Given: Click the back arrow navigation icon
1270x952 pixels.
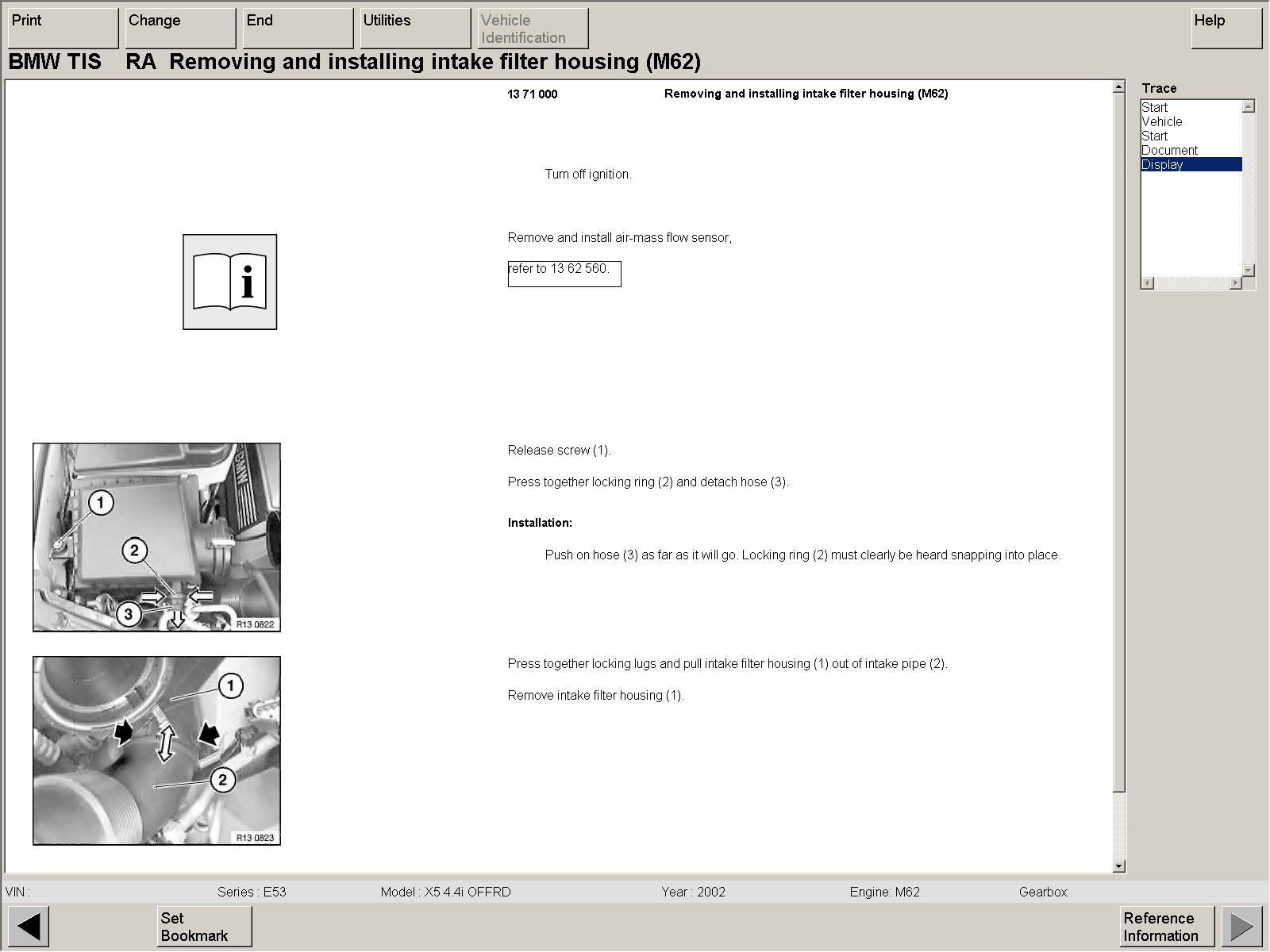Looking at the screenshot, I should pos(29,926).
